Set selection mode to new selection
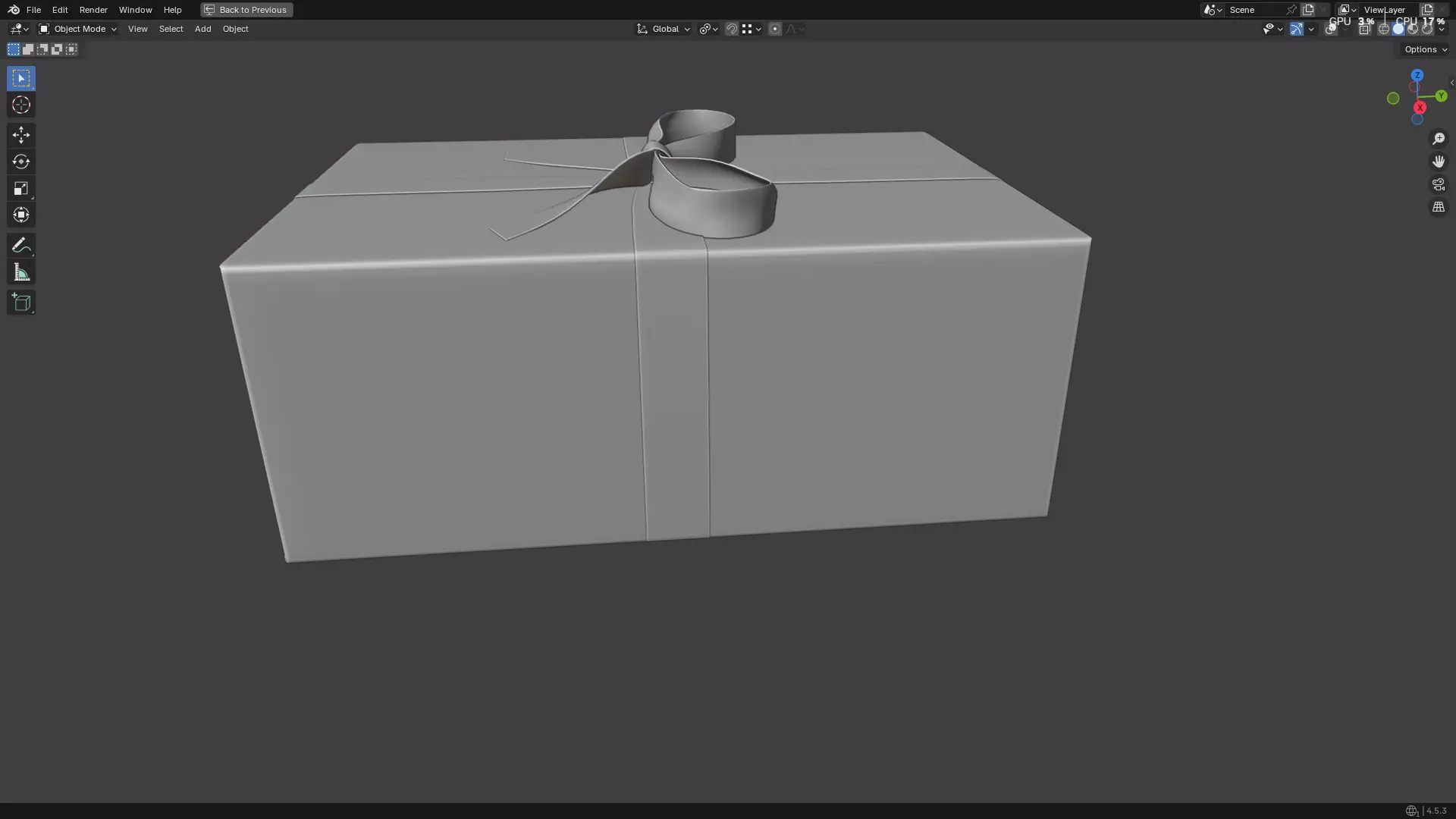The width and height of the screenshot is (1456, 819). (x=14, y=49)
